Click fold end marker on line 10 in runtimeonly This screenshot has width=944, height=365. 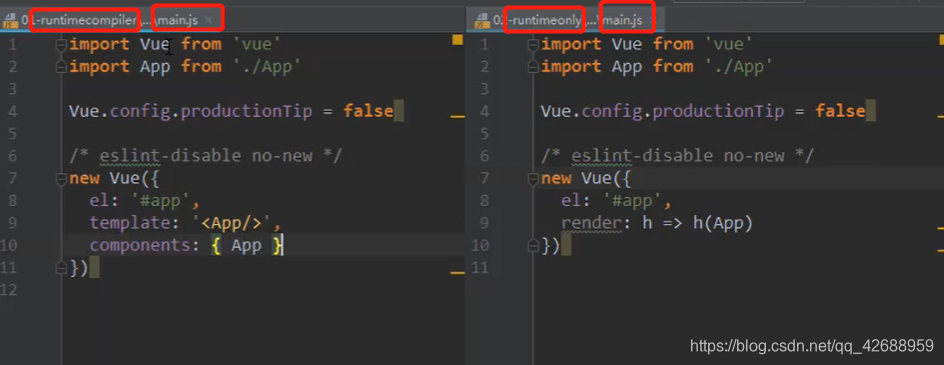[x=532, y=246]
